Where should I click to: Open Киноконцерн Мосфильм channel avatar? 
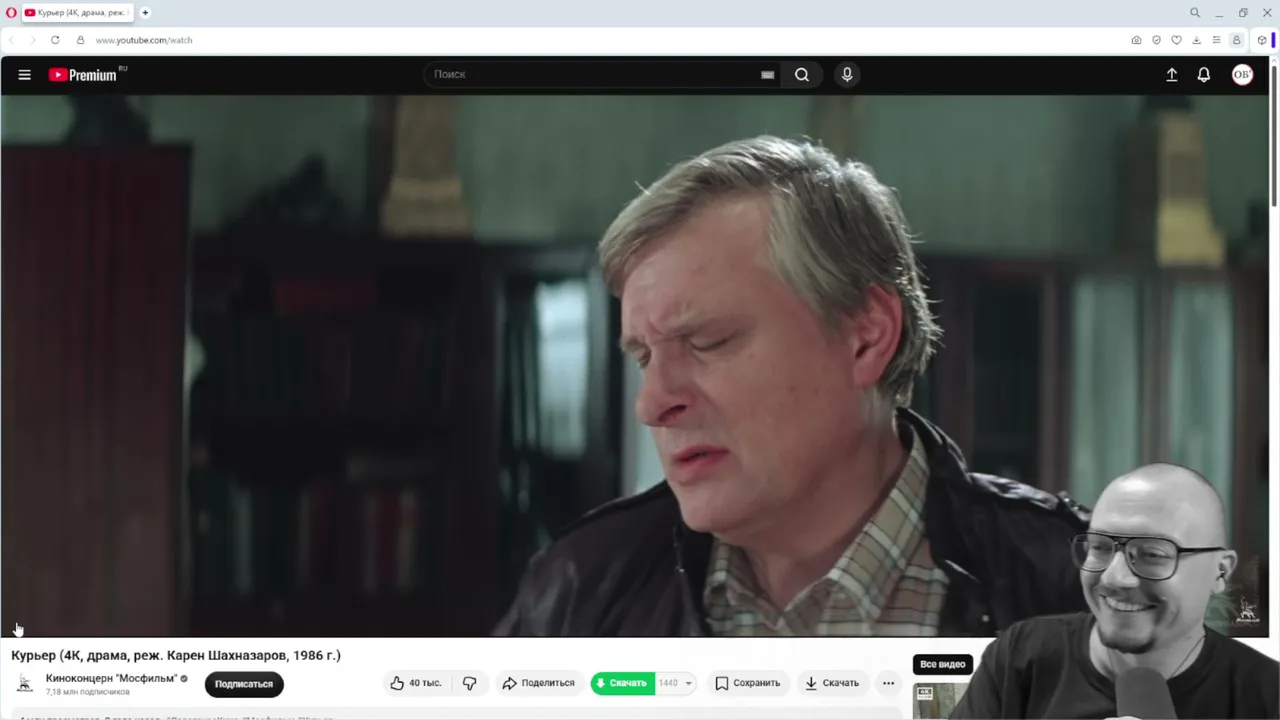pyautogui.click(x=25, y=683)
